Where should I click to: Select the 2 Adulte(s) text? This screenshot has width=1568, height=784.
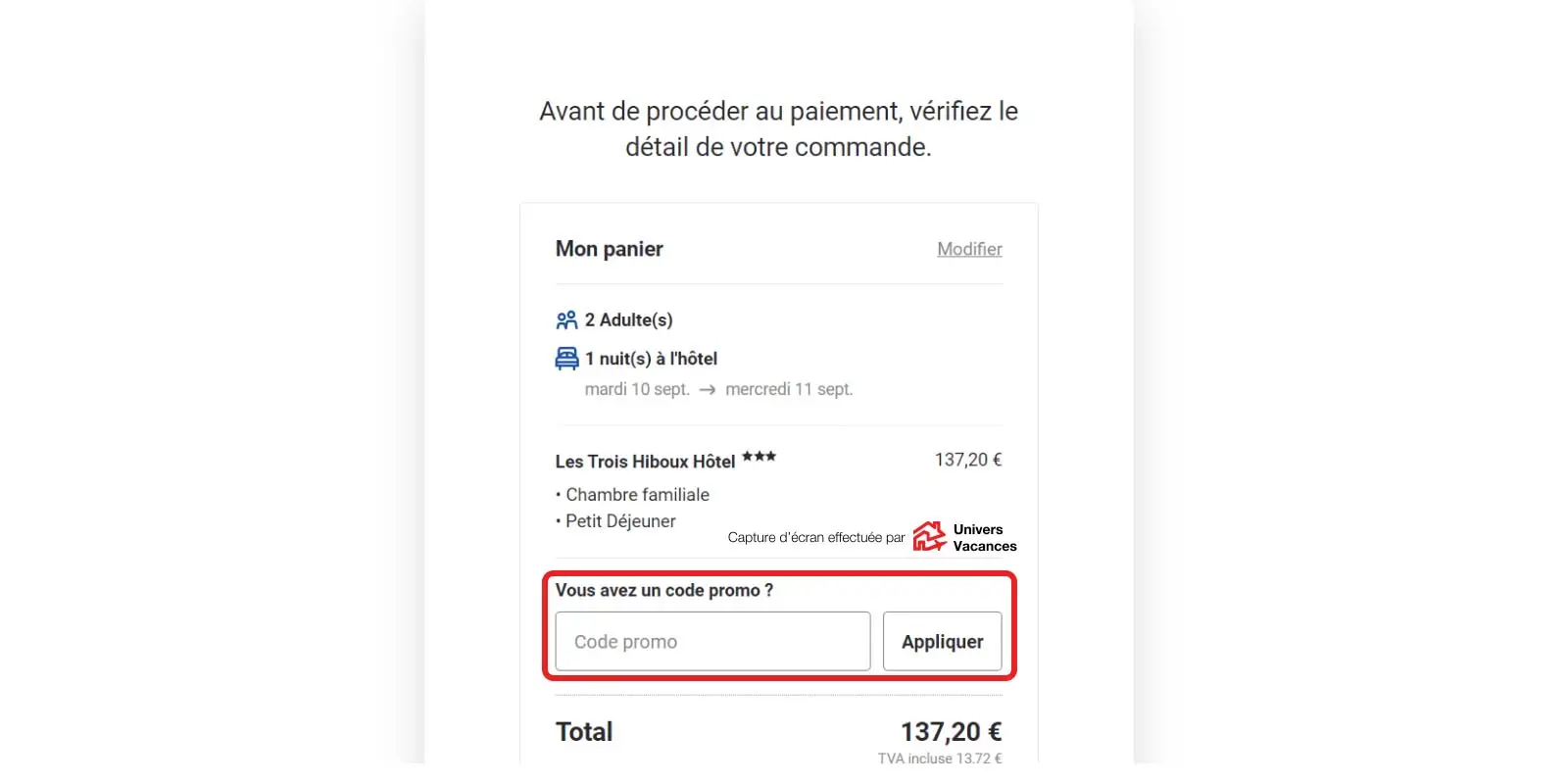coord(628,320)
